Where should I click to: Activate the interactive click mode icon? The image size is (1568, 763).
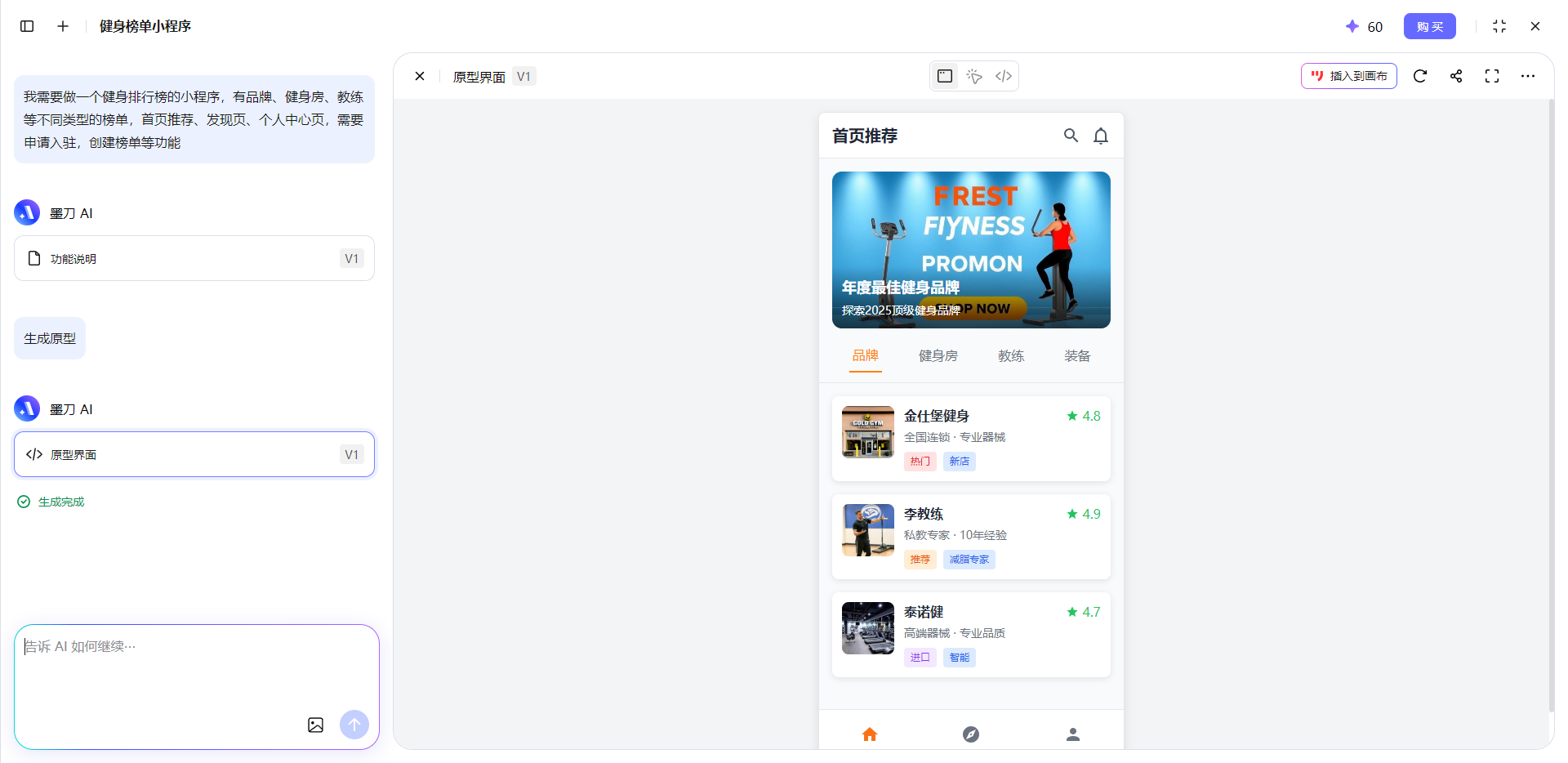(x=974, y=76)
